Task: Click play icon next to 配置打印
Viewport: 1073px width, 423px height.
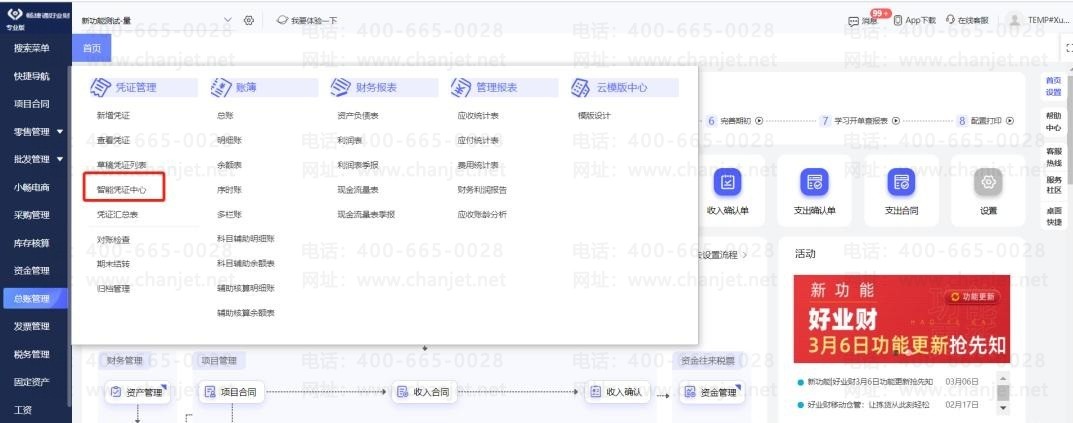Action: coord(1009,120)
